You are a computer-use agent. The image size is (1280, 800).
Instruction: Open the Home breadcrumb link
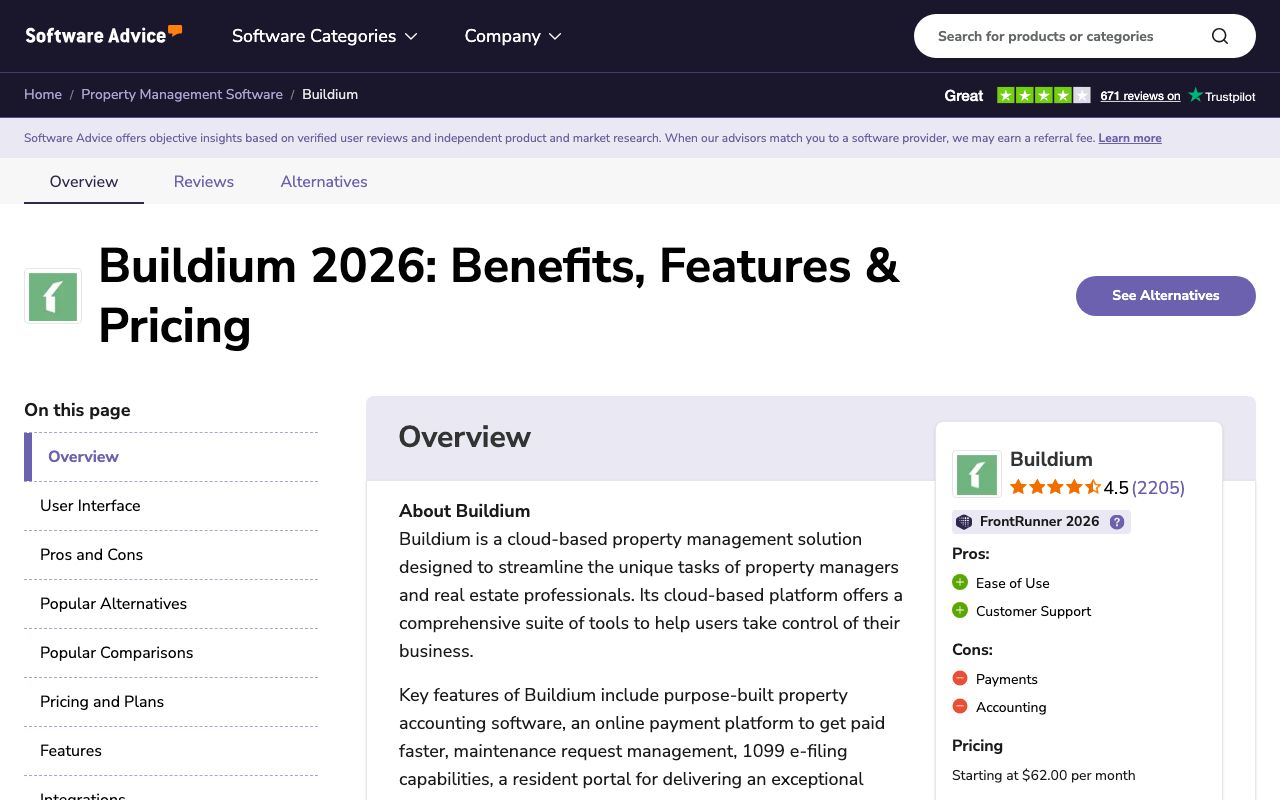tap(43, 94)
